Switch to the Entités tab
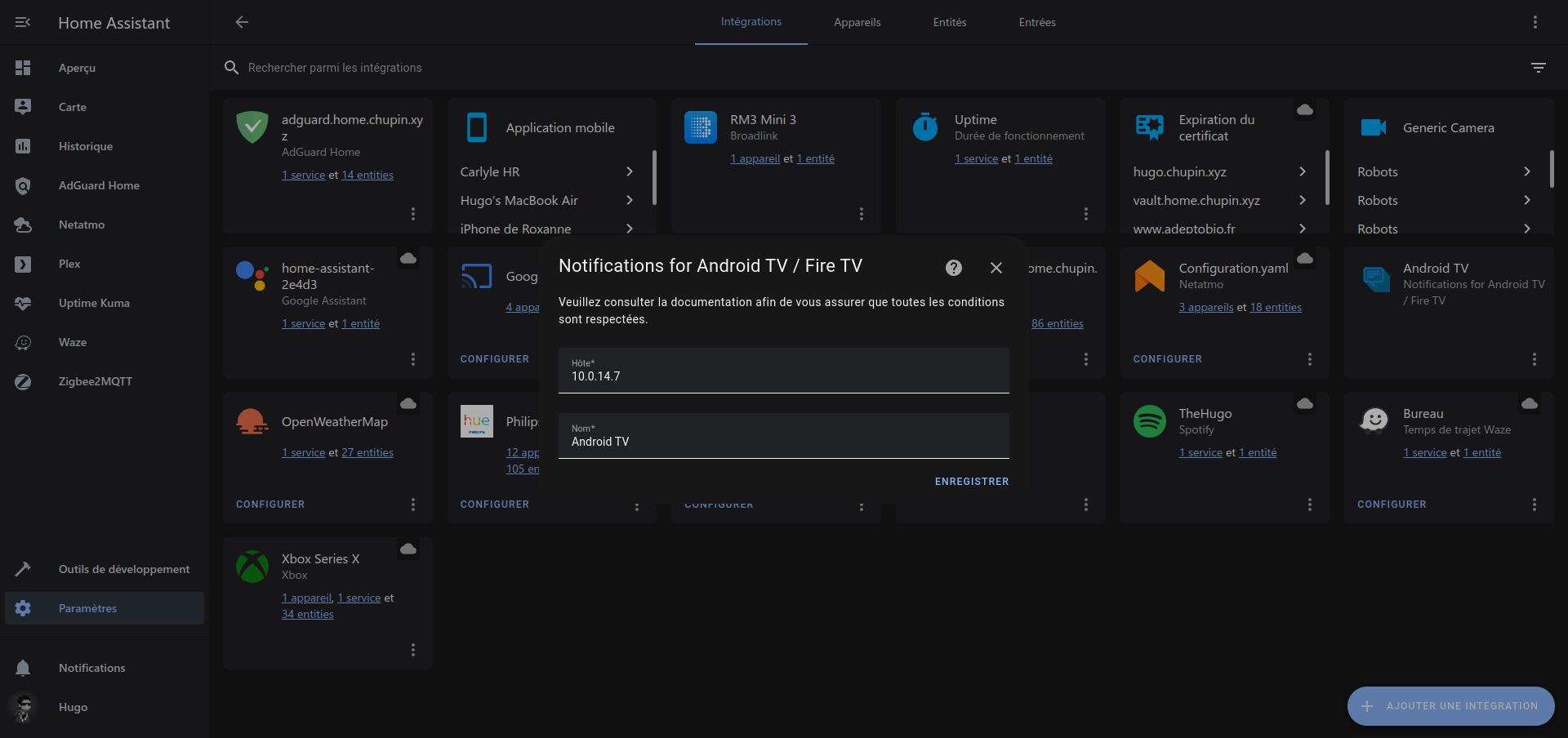The height and width of the screenshot is (738, 1568). click(x=950, y=22)
